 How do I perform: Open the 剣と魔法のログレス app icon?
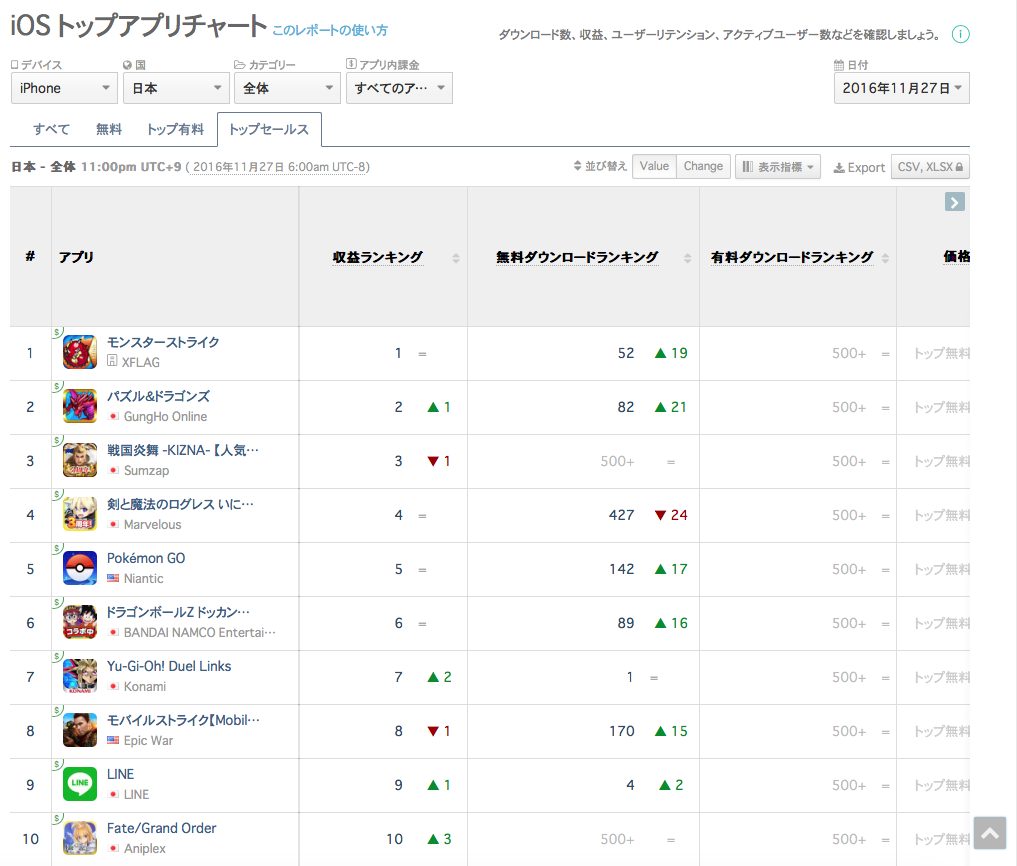pyautogui.click(x=80, y=514)
